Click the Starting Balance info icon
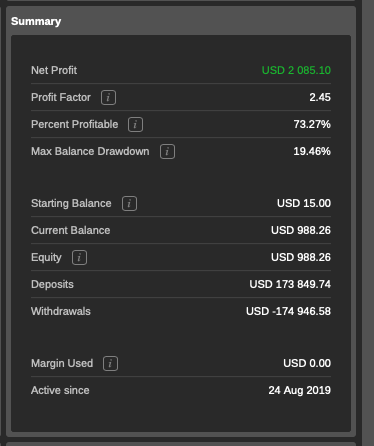 [x=129, y=204]
